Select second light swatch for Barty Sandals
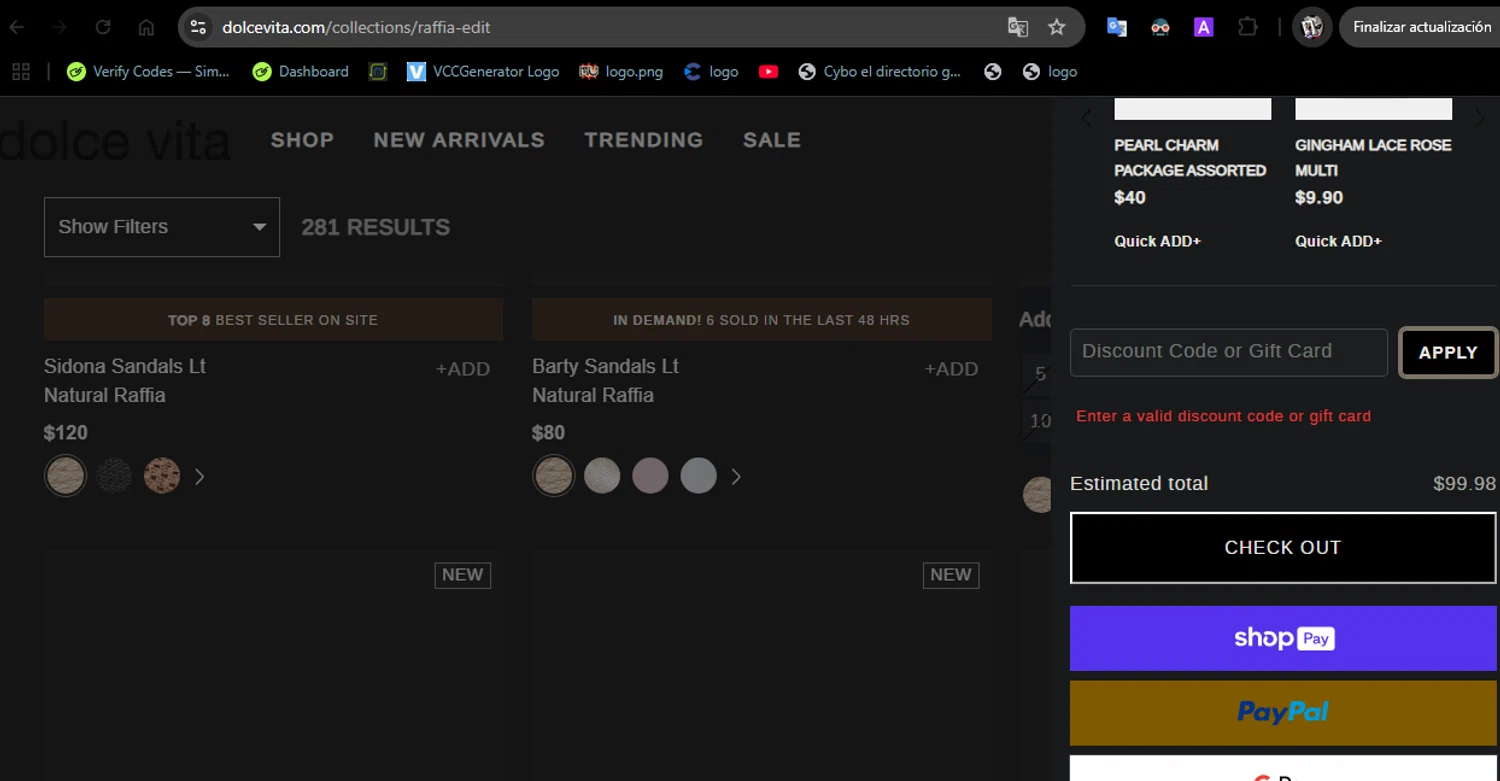The height and width of the screenshot is (781, 1500). (602, 476)
